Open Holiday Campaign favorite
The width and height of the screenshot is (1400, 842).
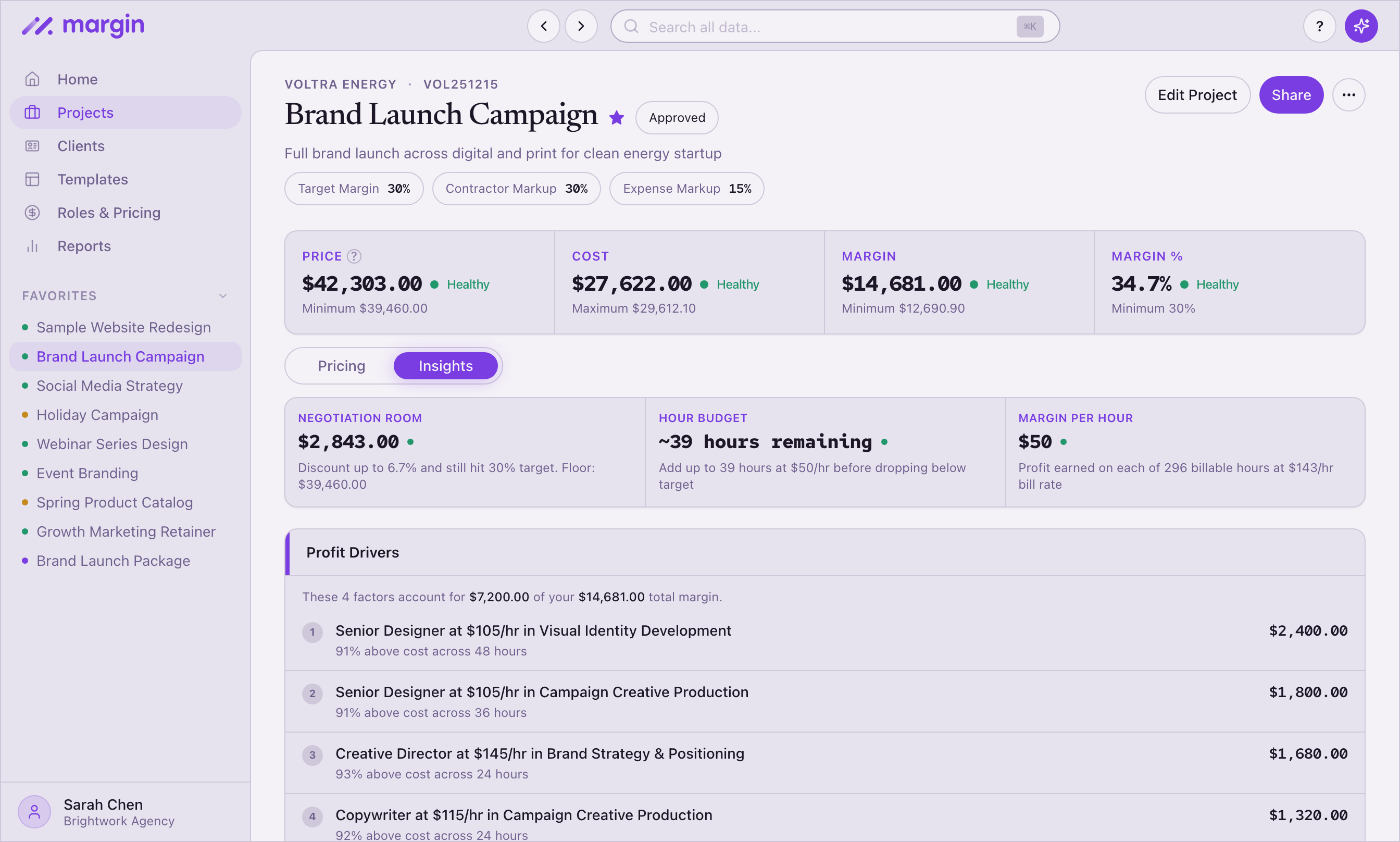[x=126, y=415]
